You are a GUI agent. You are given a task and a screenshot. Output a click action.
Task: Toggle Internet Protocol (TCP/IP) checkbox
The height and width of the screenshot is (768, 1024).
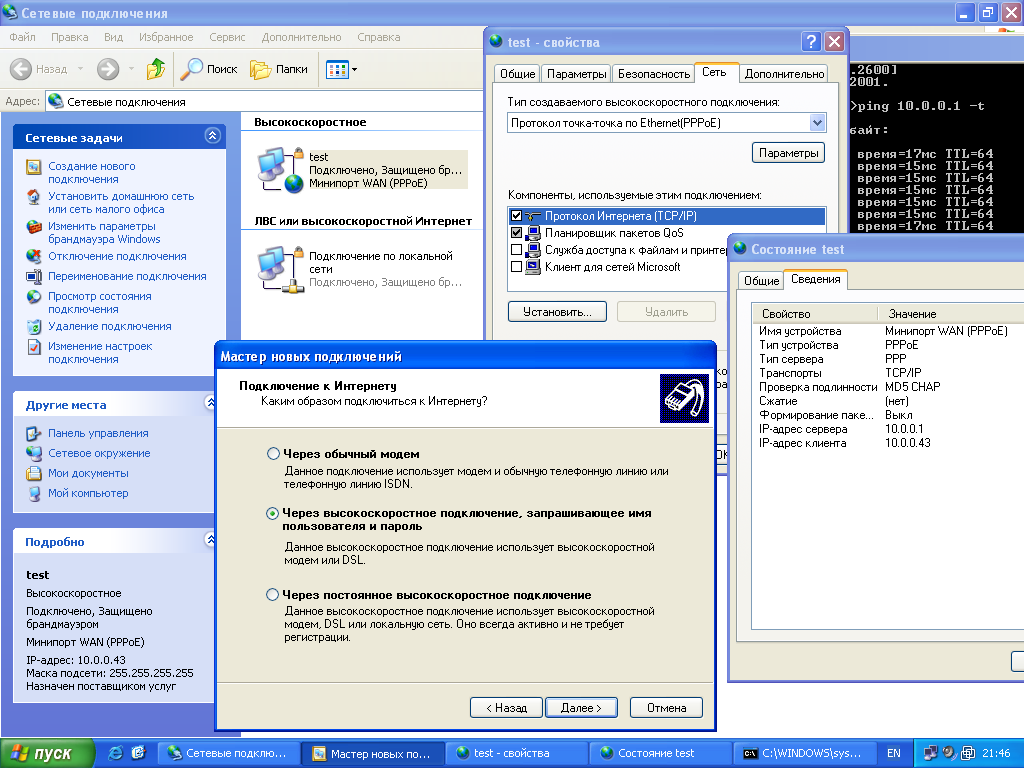pyautogui.click(x=516, y=216)
